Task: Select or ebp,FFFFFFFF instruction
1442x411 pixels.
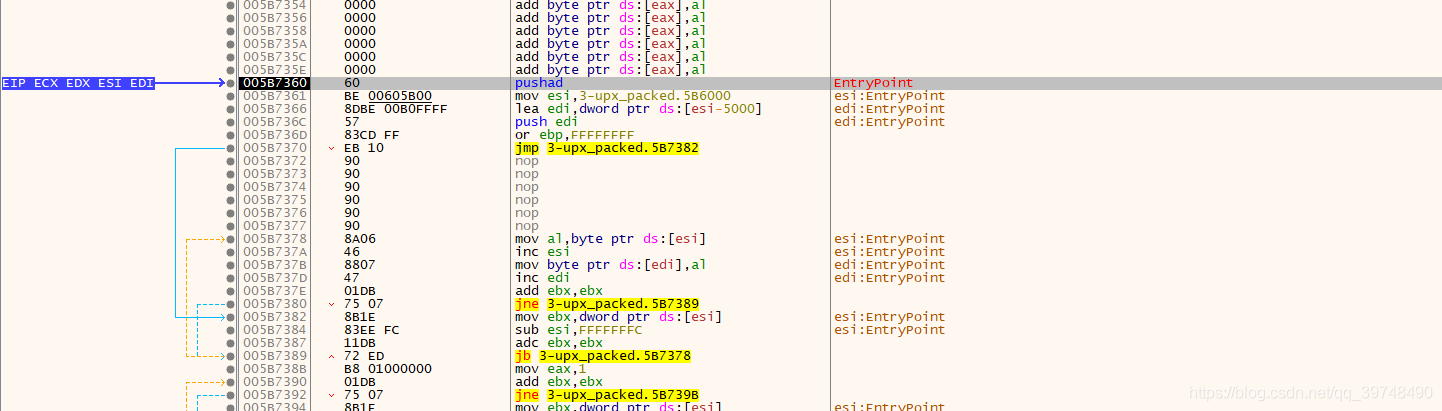Action: [x=575, y=135]
